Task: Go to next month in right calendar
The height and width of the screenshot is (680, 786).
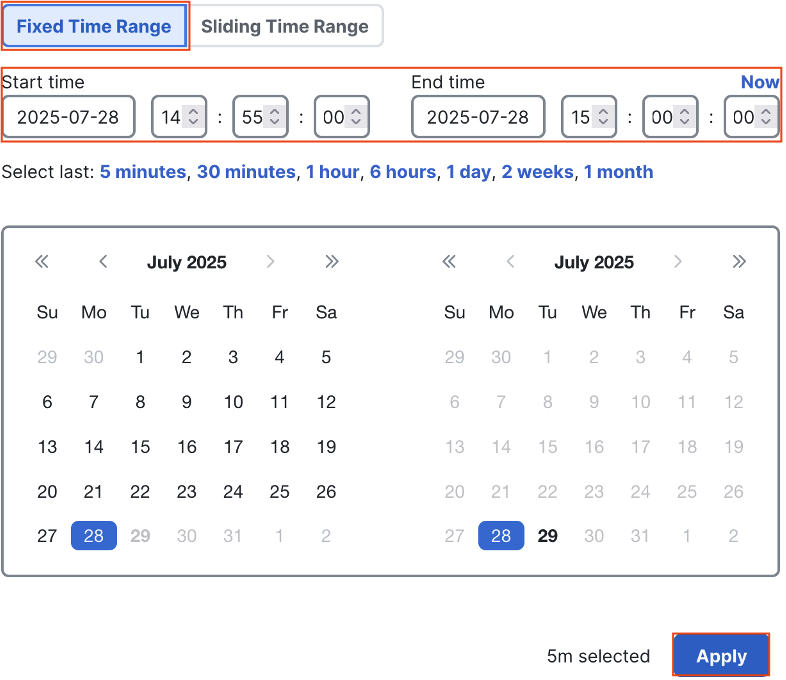Action: click(678, 262)
